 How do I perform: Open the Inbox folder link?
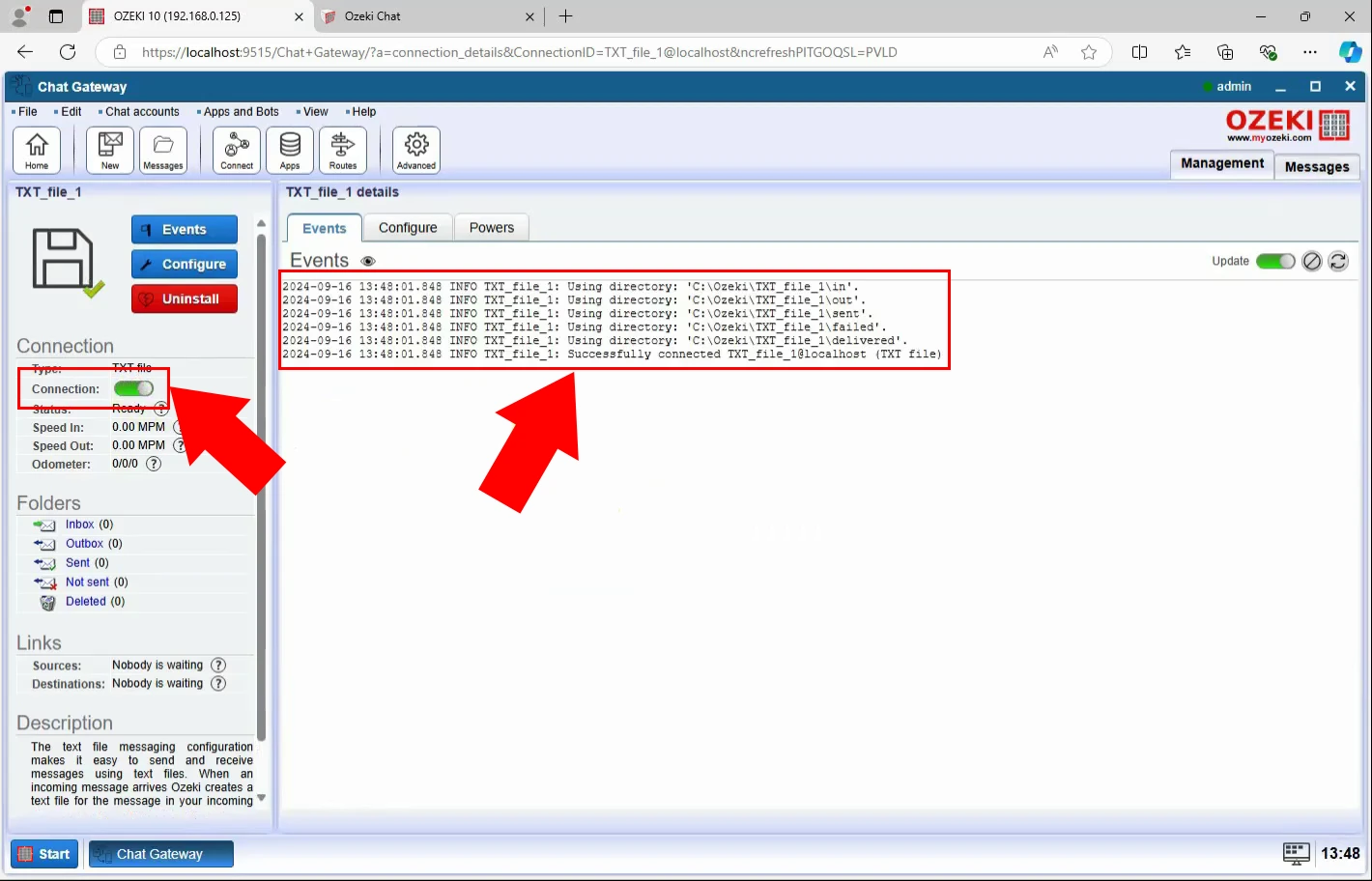[x=80, y=525]
